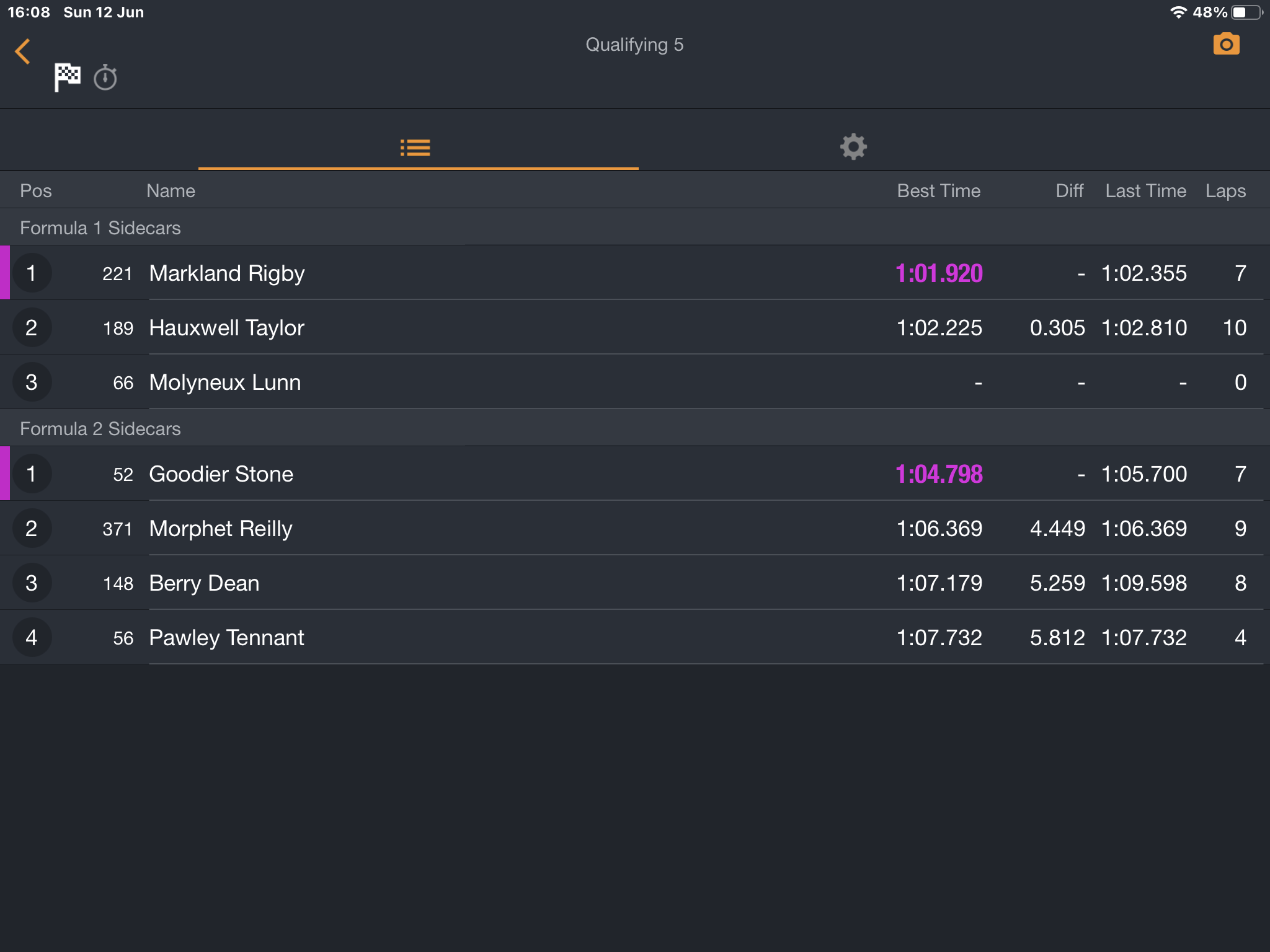Click Molyneux Lunn's lap count 0

[x=1240, y=382]
